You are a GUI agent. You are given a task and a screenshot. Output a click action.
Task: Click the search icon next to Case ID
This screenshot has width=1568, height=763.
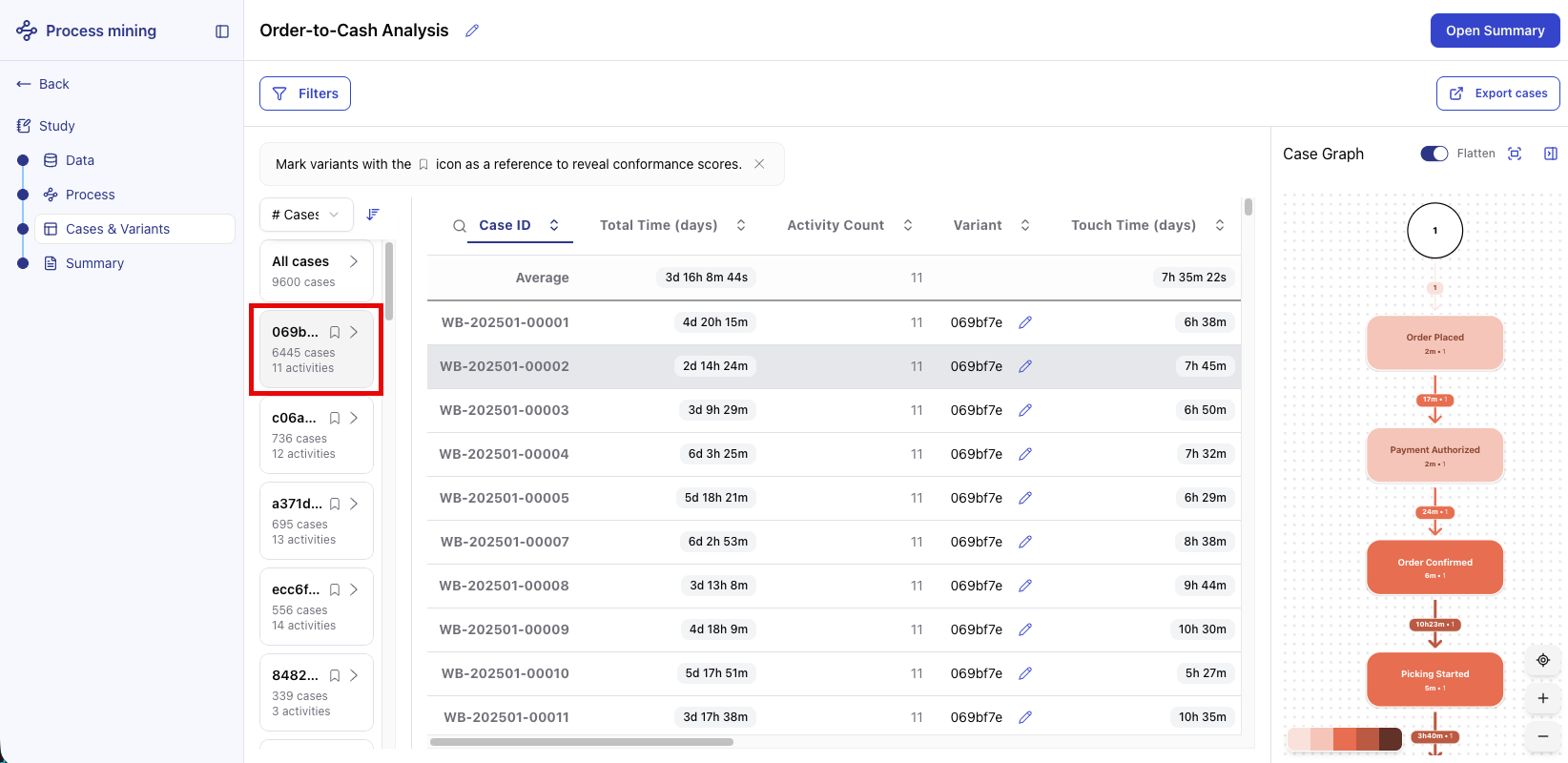460,226
